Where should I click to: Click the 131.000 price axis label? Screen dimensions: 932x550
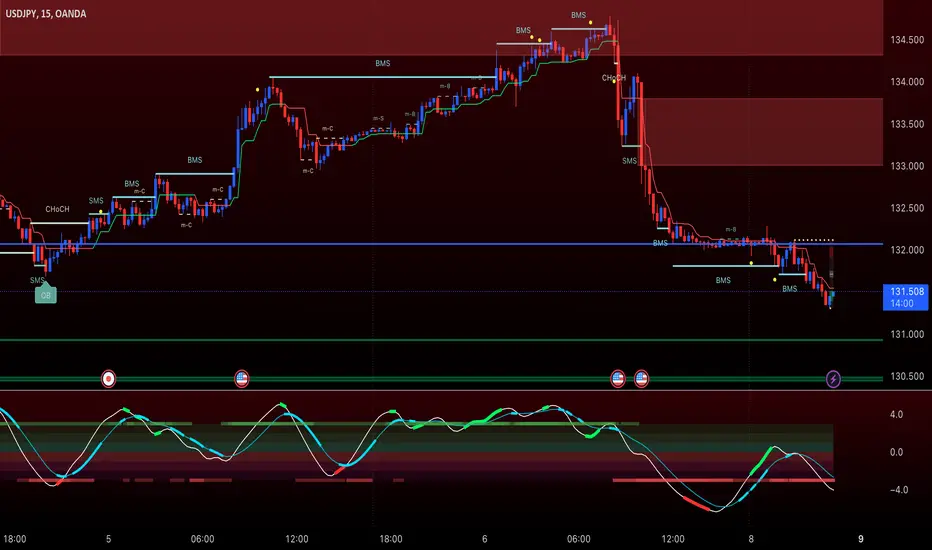tap(907, 334)
